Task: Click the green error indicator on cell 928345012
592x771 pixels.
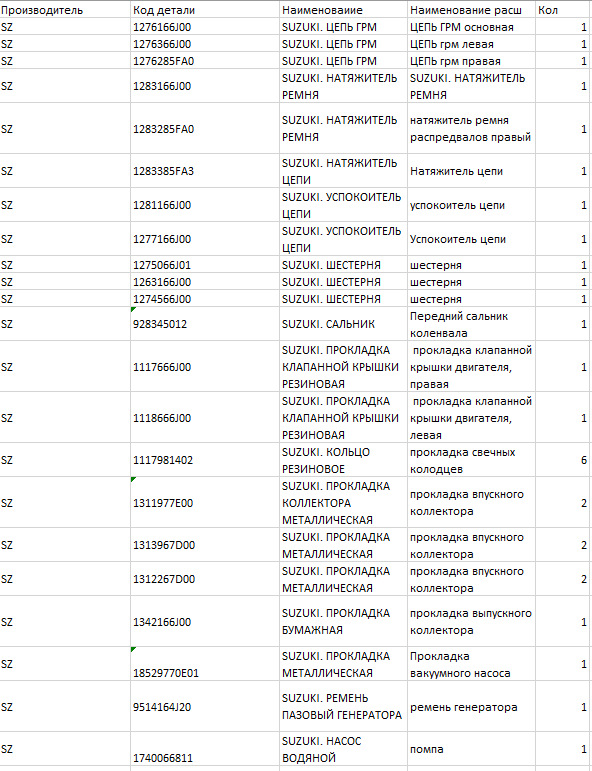Action: [133, 309]
